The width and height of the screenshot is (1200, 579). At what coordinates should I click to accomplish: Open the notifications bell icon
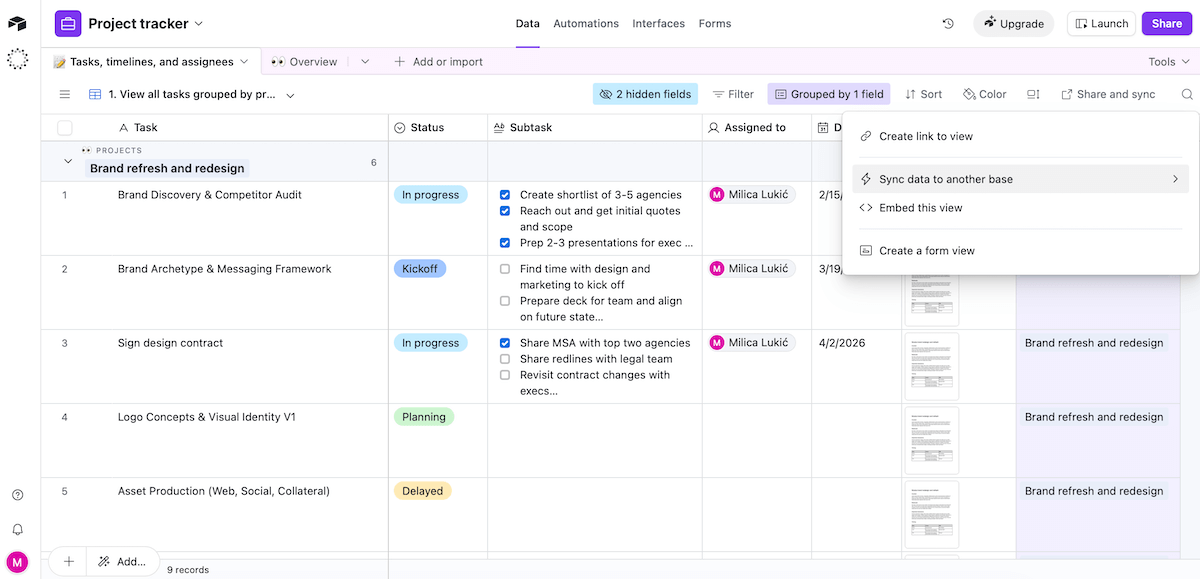coord(17,528)
